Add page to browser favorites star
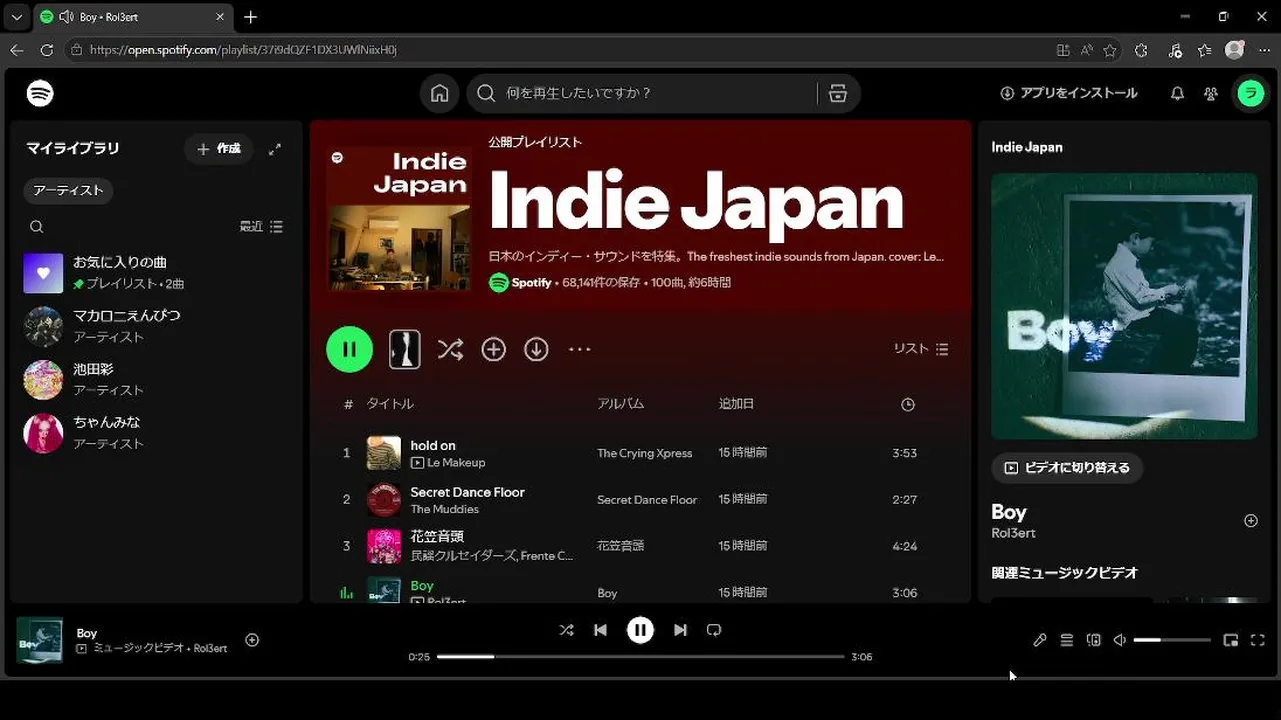This screenshot has width=1281, height=720. [1110, 50]
